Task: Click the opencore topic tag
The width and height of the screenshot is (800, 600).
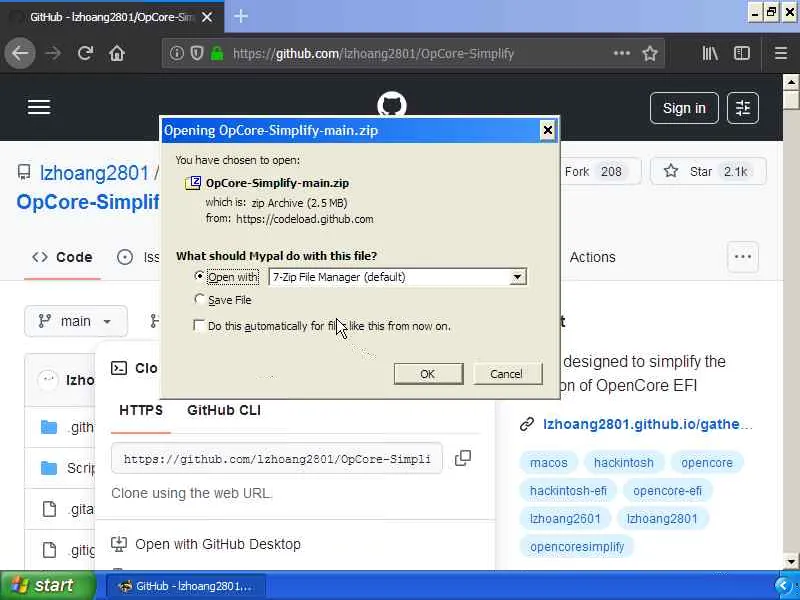Action: [707, 463]
